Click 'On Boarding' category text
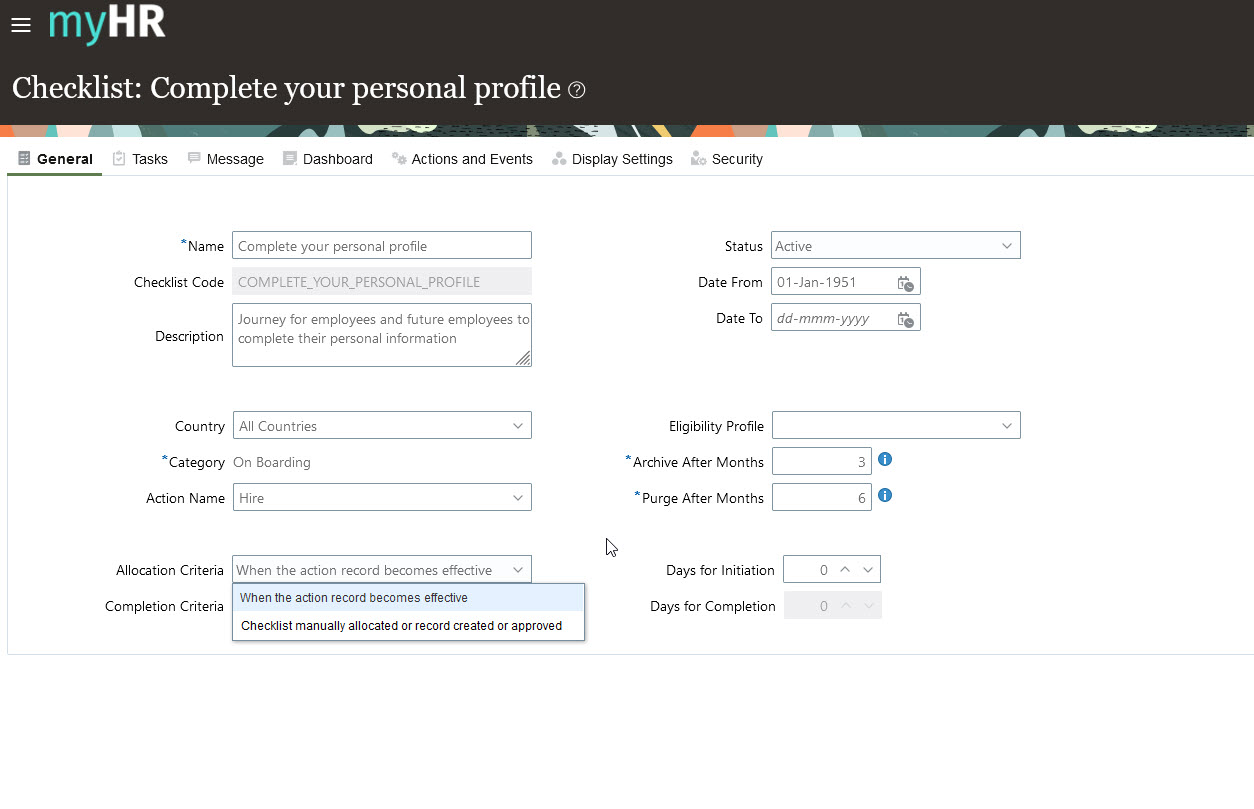1254x809 pixels. pos(272,462)
